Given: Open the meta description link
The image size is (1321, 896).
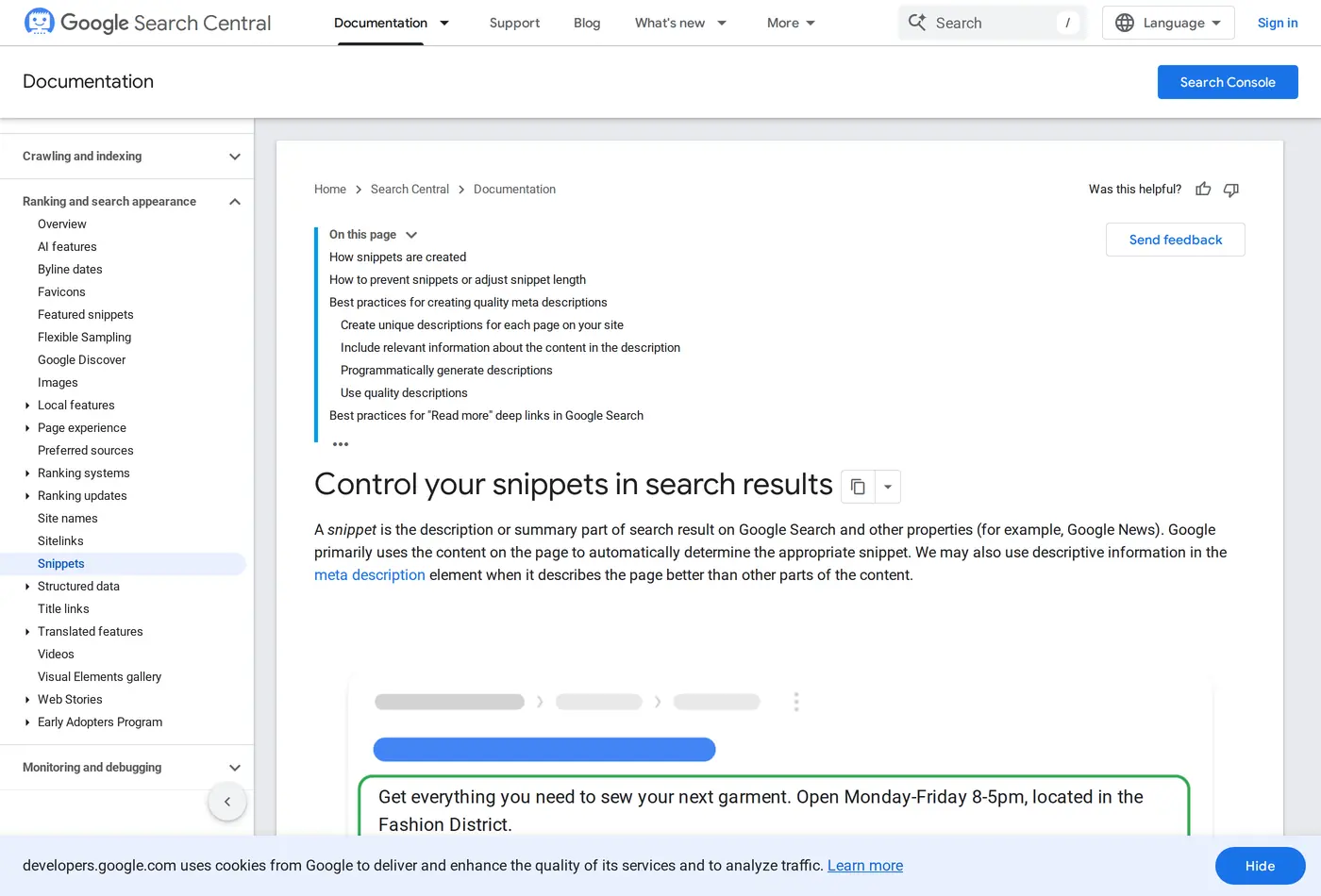Looking at the screenshot, I should 370,575.
